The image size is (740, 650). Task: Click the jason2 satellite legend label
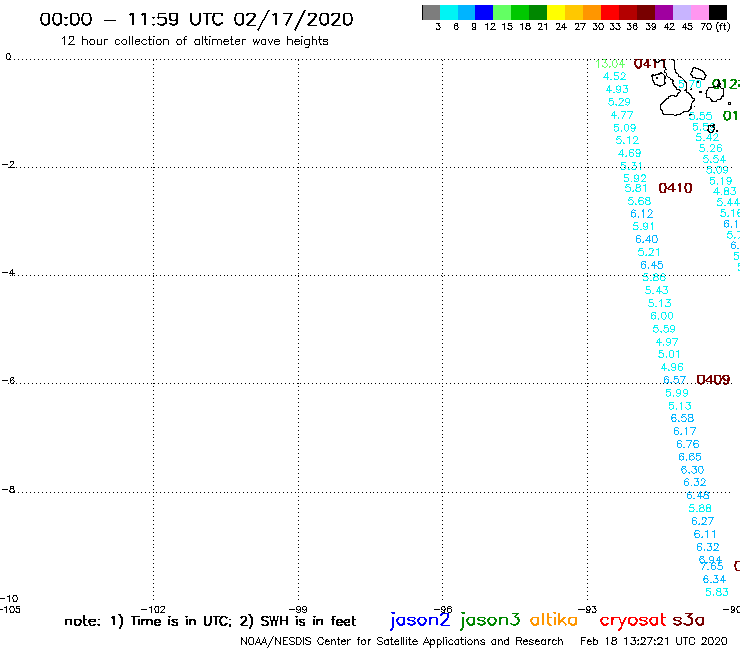point(420,620)
